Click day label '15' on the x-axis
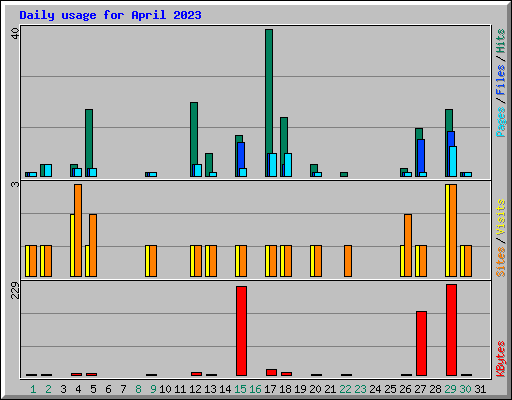The width and height of the screenshot is (512, 400). click(x=240, y=389)
